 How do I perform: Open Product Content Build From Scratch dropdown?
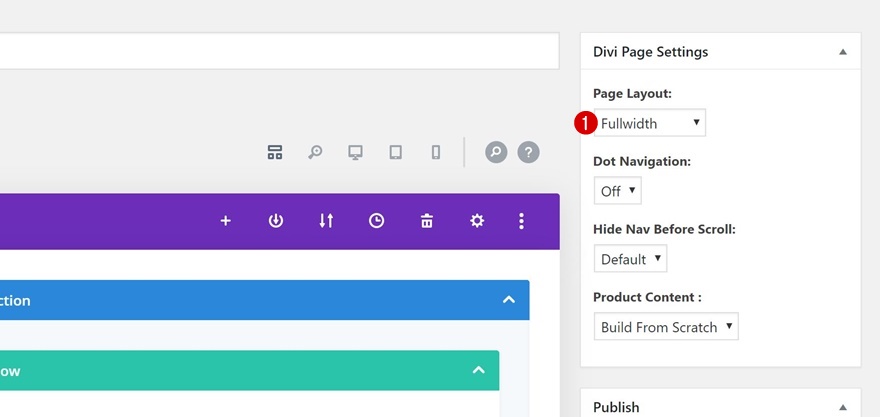(x=666, y=327)
